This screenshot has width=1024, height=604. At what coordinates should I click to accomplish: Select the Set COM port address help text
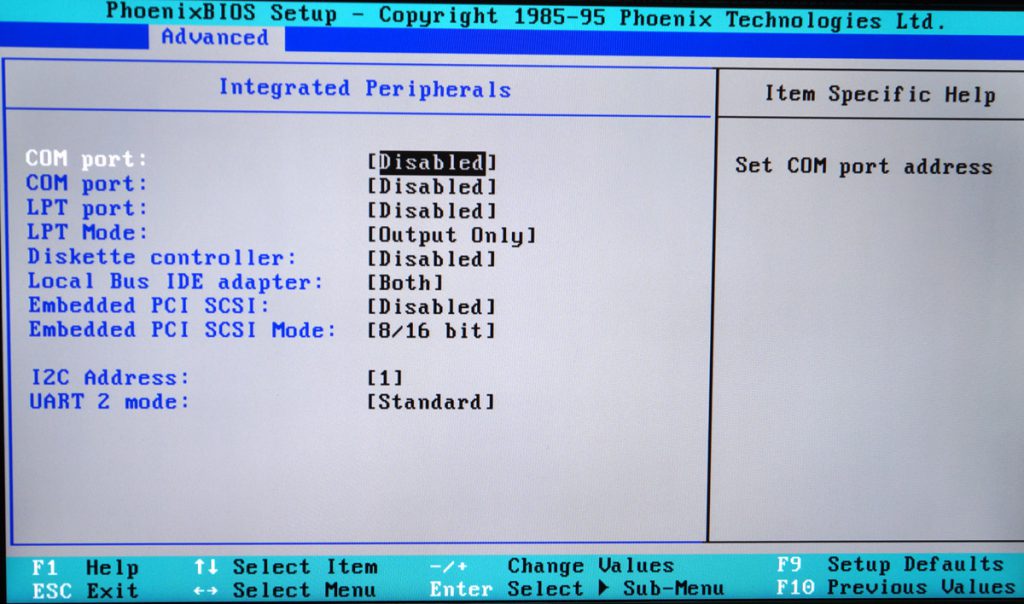tap(864, 166)
